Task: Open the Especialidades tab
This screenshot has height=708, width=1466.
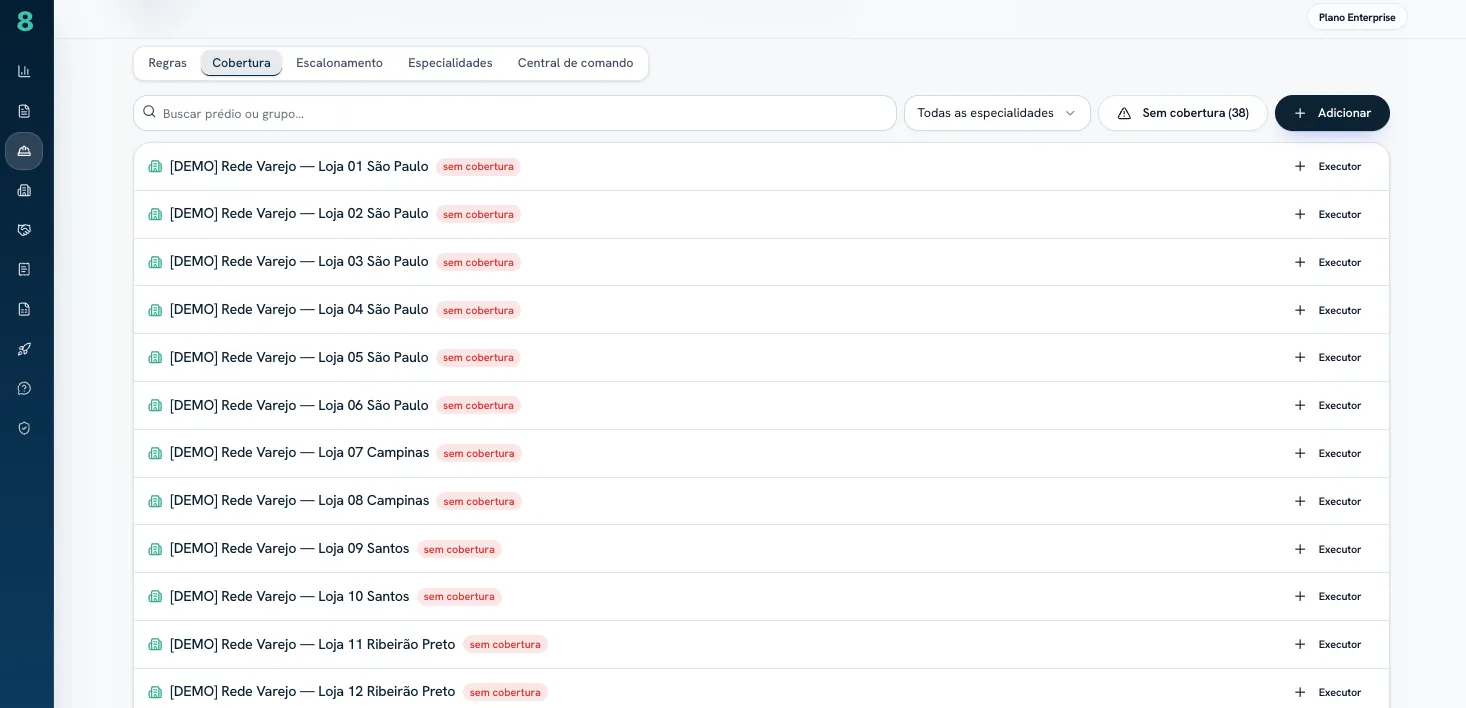Action: click(450, 63)
